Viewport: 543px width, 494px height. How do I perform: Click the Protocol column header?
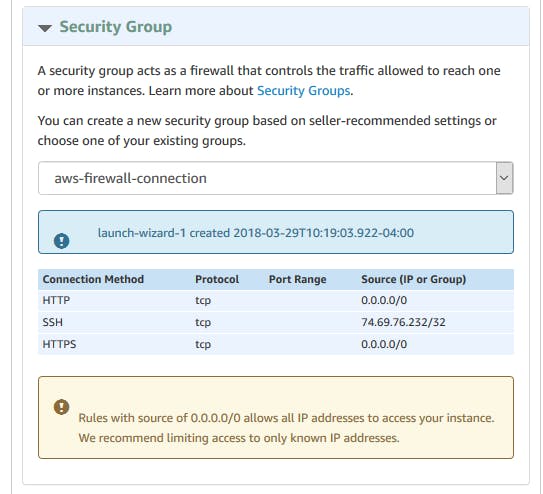217,279
